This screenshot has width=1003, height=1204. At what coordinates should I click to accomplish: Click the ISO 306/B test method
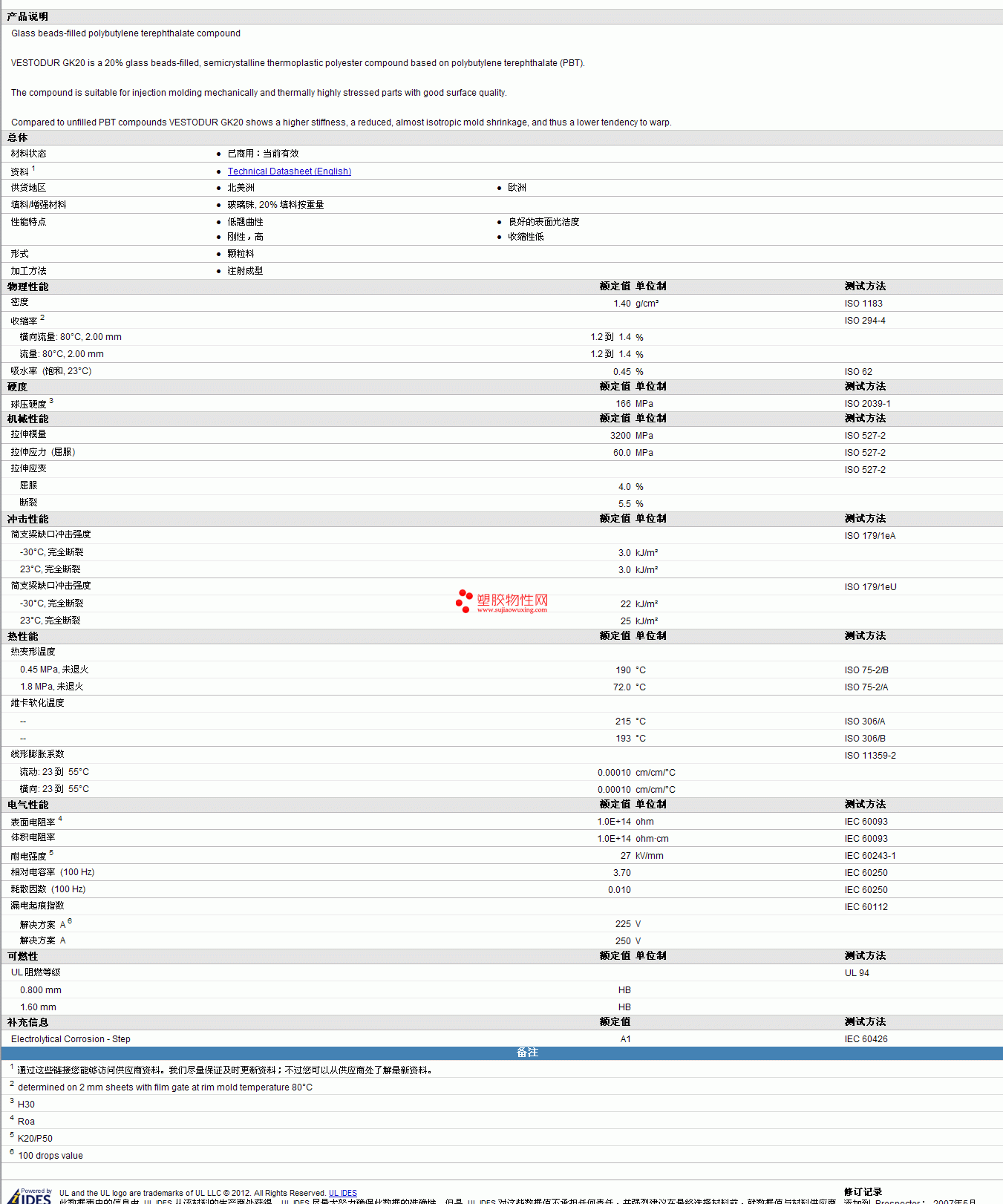point(865,739)
